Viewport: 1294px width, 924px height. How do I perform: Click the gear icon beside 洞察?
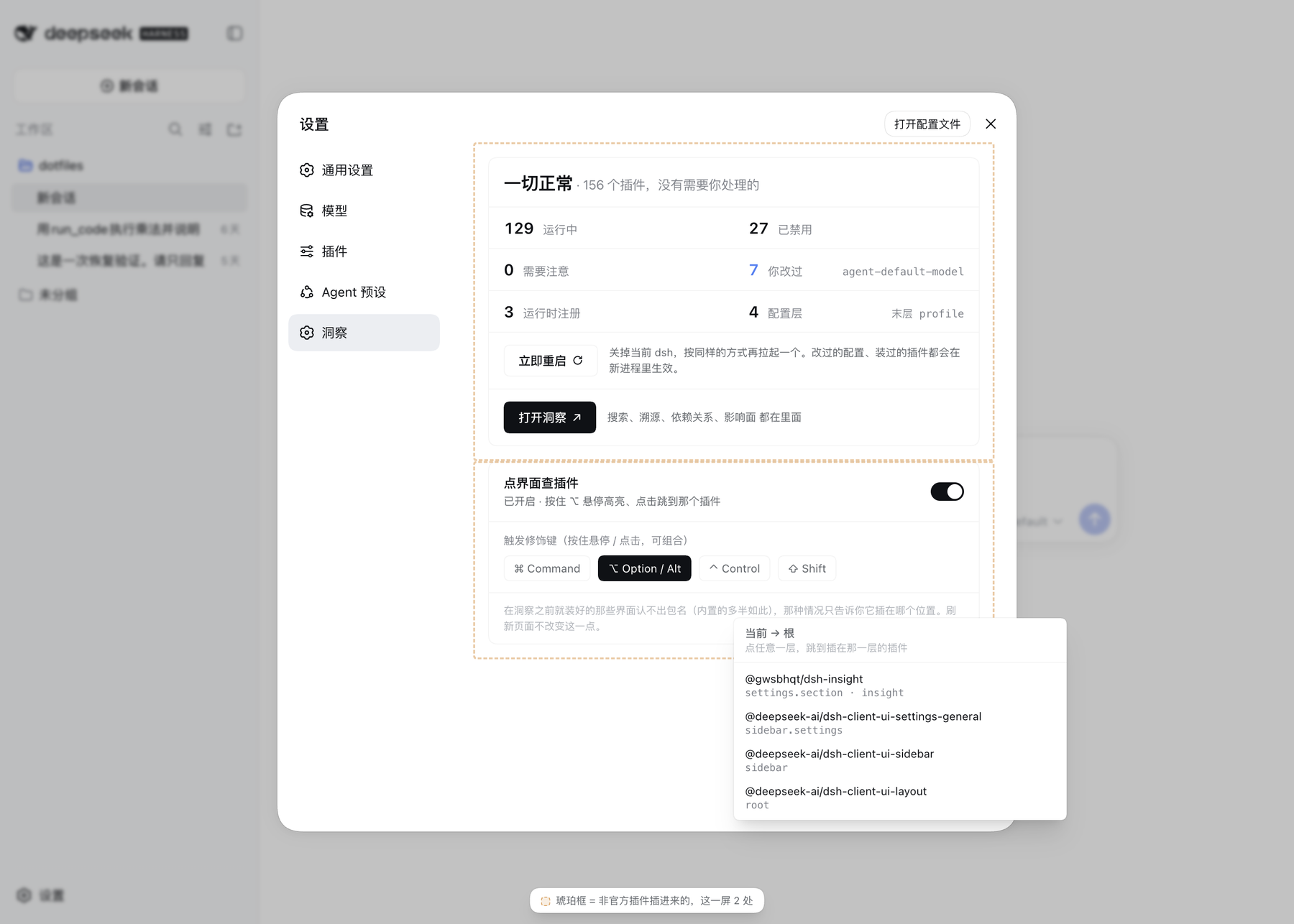pyautogui.click(x=307, y=333)
